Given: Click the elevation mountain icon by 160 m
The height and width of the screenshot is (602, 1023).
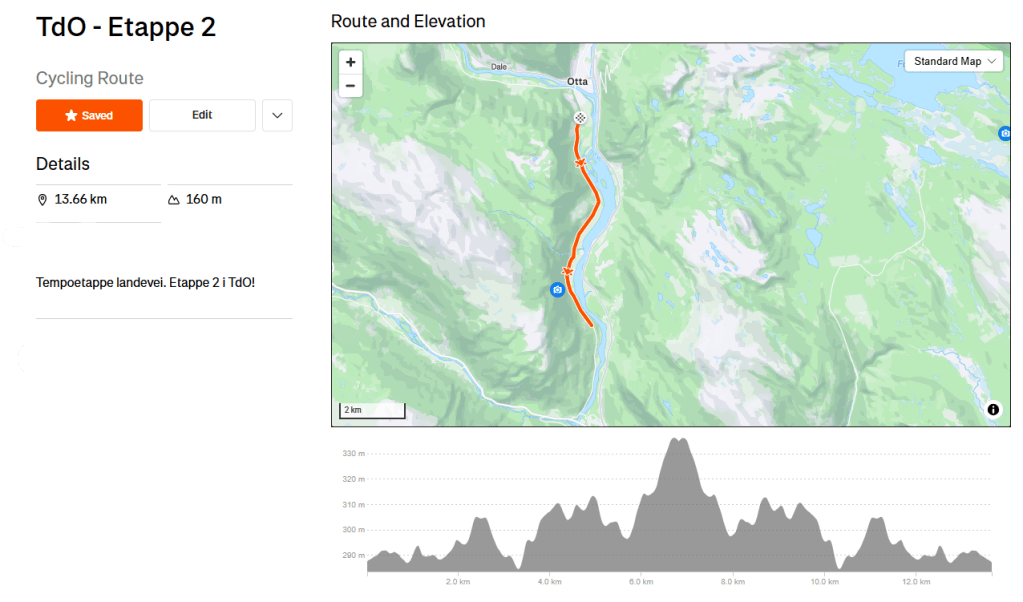Looking at the screenshot, I should [x=174, y=200].
